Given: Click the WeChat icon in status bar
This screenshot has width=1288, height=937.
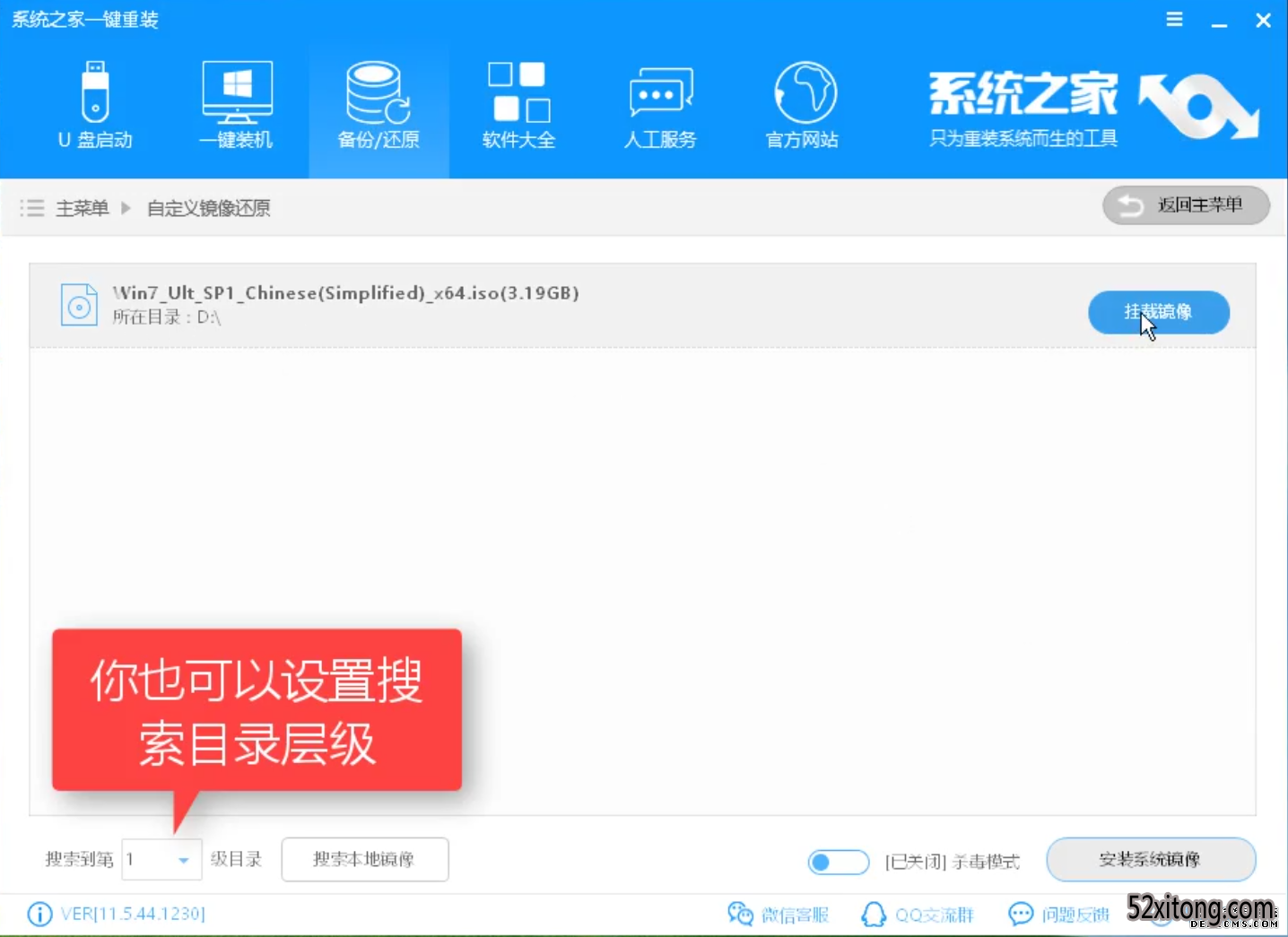Looking at the screenshot, I should pyautogui.click(x=740, y=914).
